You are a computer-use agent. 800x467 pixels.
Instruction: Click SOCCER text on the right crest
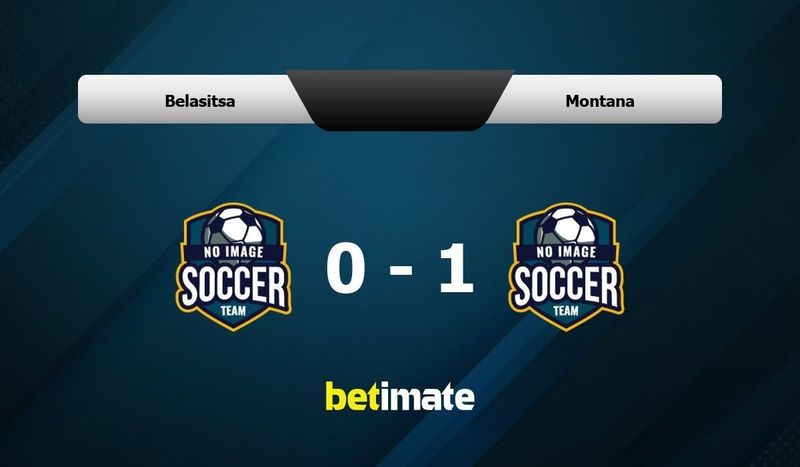[x=566, y=286]
